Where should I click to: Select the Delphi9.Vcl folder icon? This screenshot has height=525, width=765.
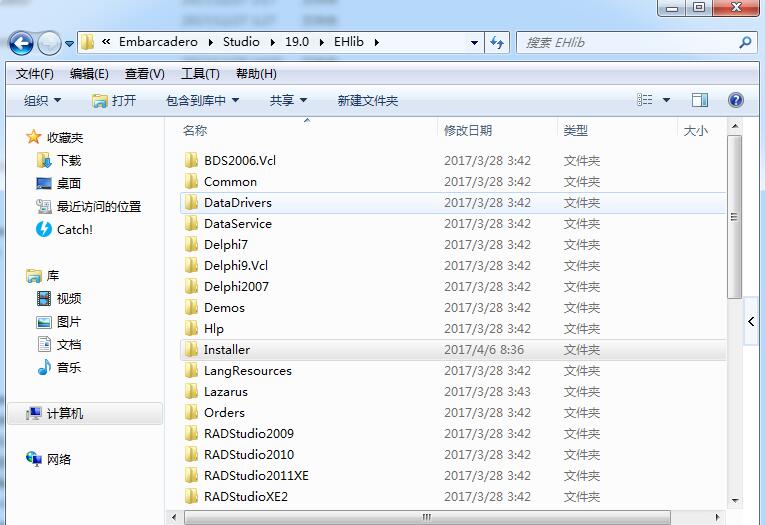[x=191, y=265]
